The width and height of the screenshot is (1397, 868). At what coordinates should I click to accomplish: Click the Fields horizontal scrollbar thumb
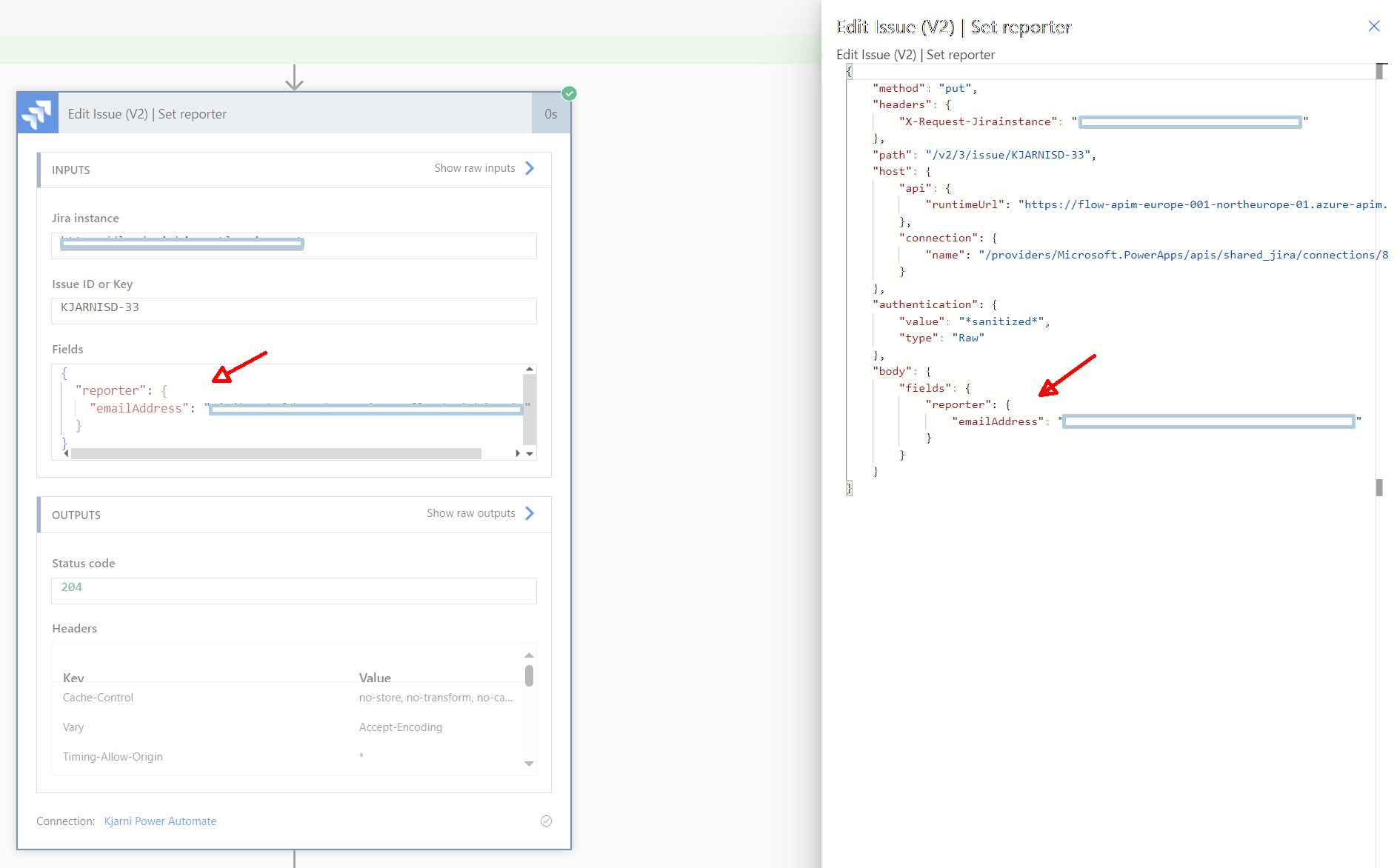pyautogui.click(x=276, y=453)
